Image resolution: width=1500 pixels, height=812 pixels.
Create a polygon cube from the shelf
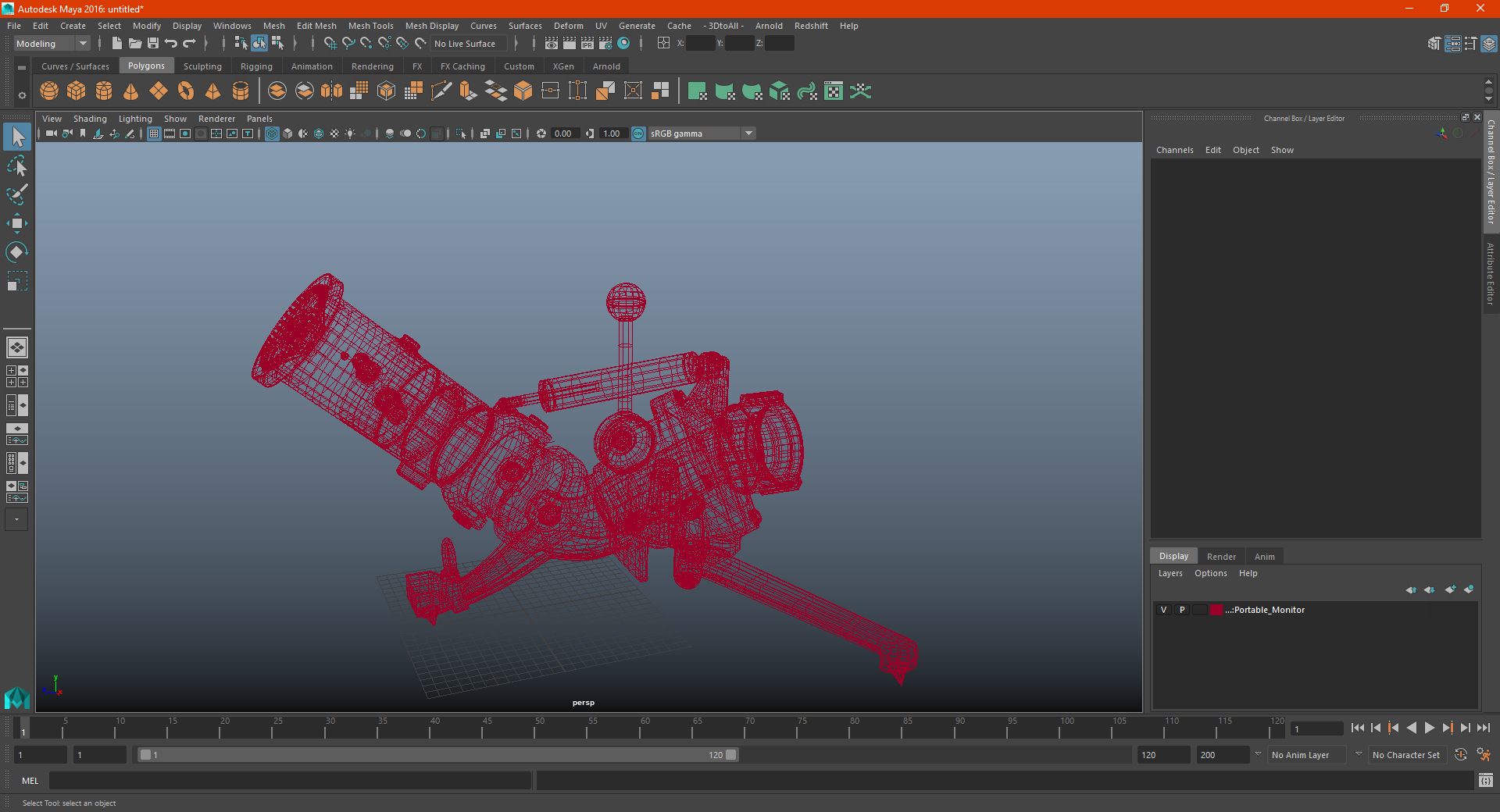point(77,91)
